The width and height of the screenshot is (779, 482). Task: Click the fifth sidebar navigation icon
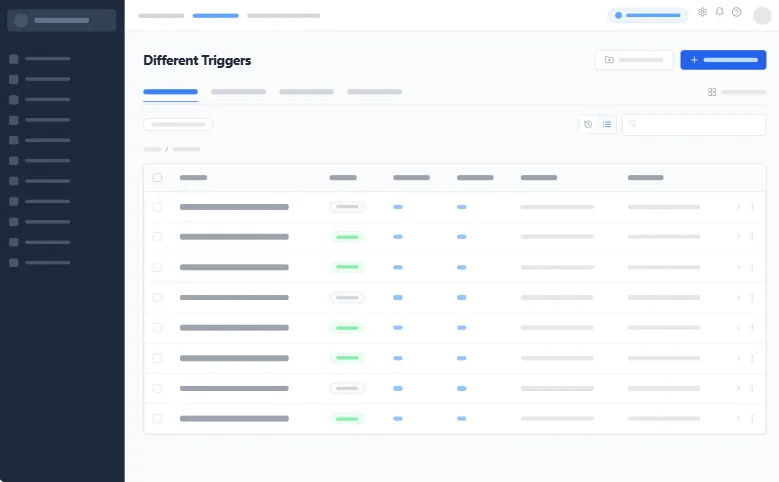pyautogui.click(x=14, y=140)
